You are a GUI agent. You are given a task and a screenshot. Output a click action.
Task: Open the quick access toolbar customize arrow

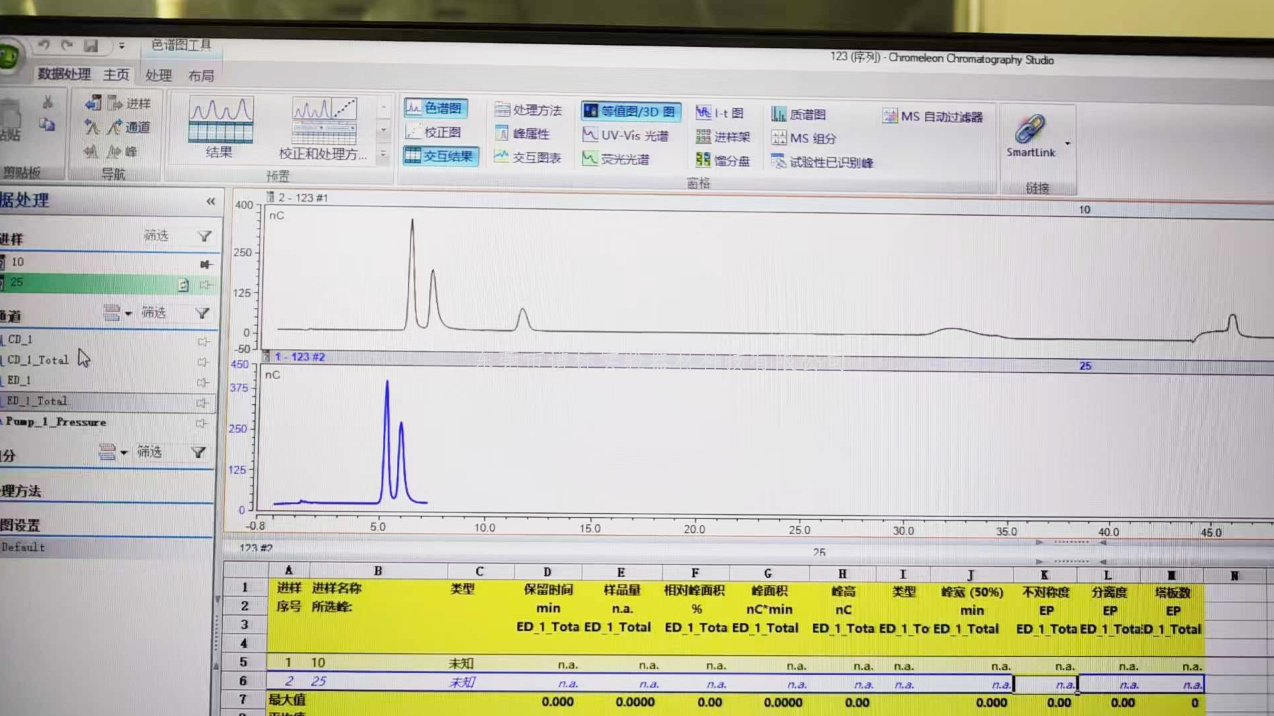[122, 46]
